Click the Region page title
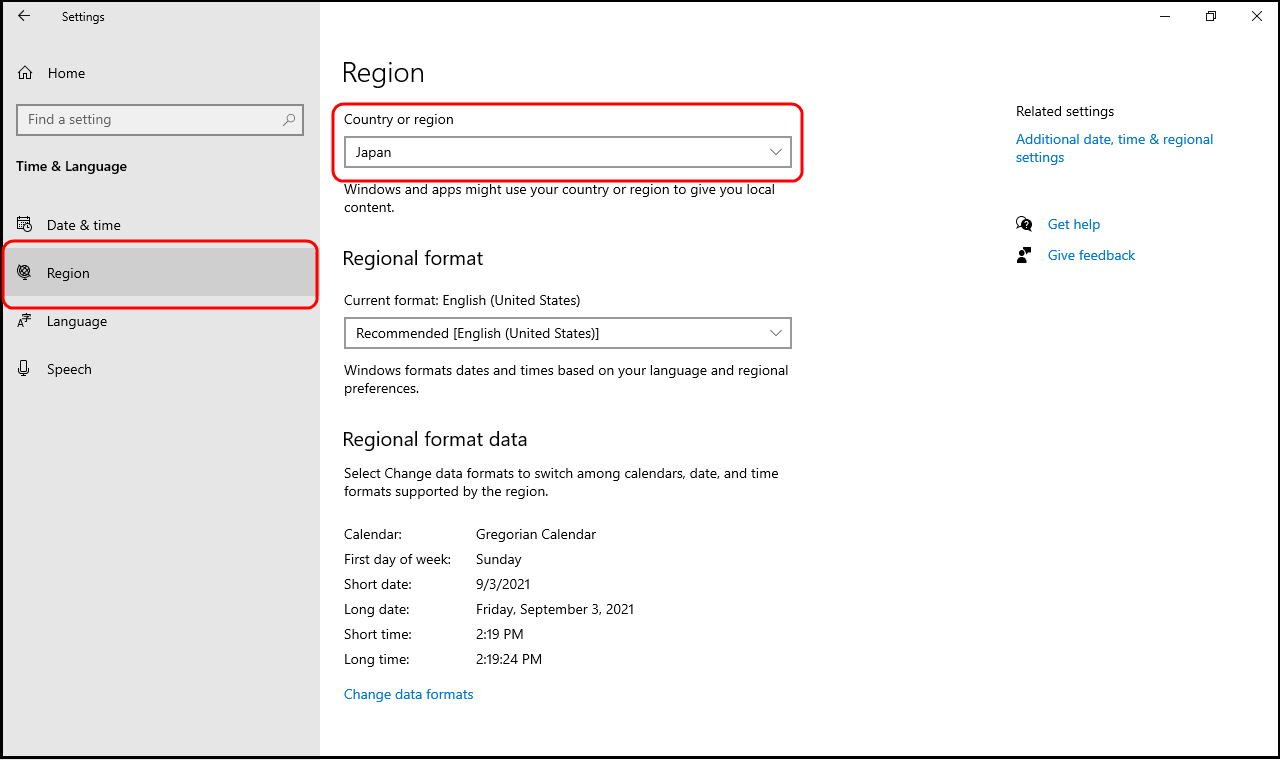1280x760 pixels. pyautogui.click(x=383, y=73)
